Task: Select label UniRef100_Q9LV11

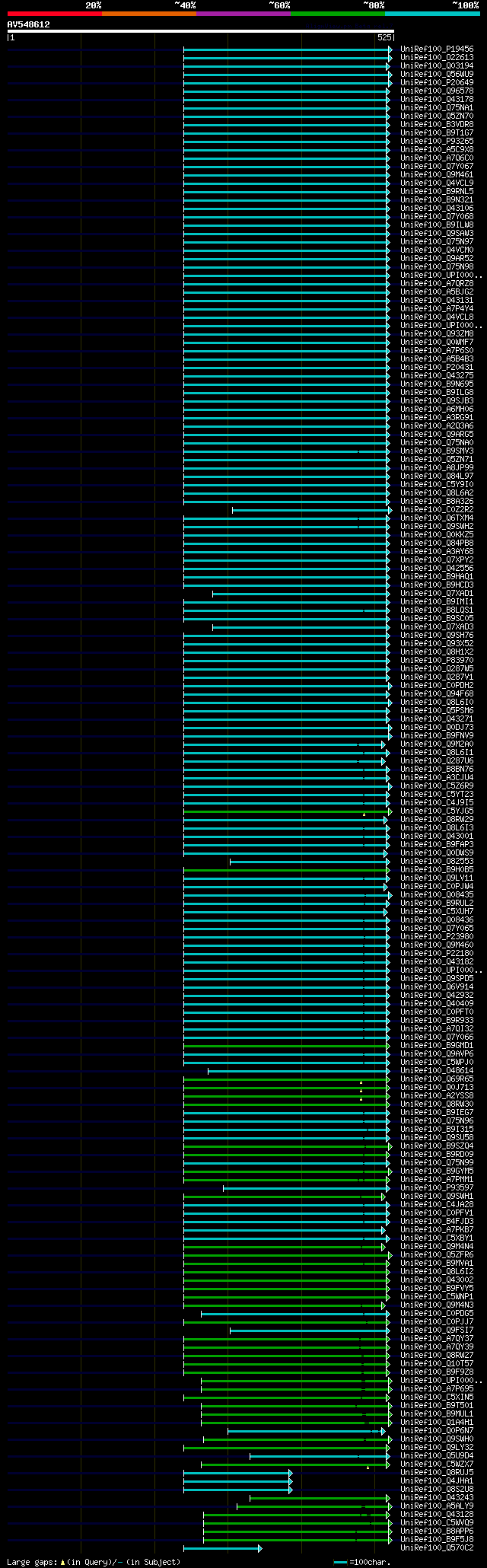Action: click(437, 878)
